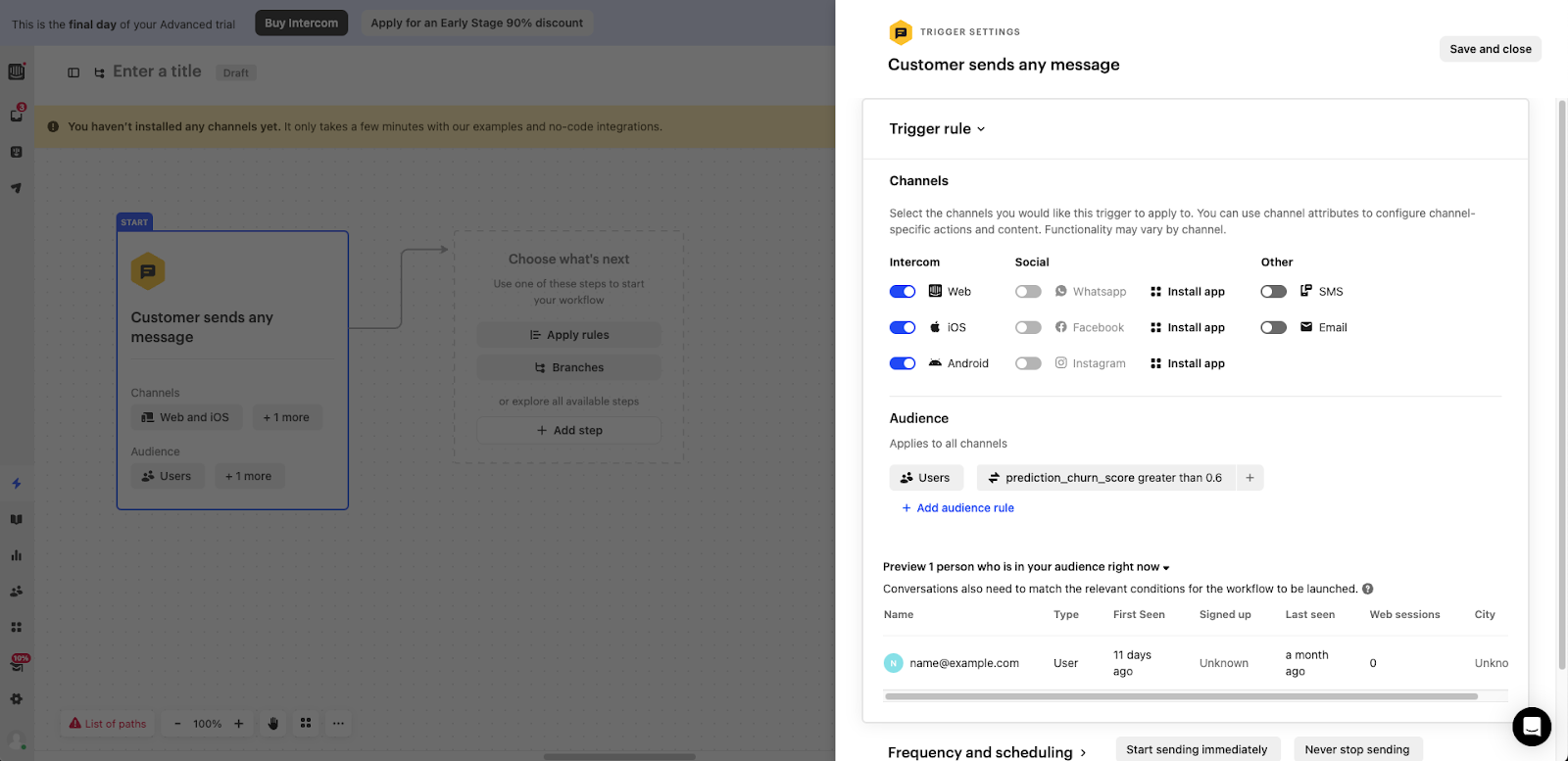The height and width of the screenshot is (761, 1568).
Task: Click the audience table horizontal scrollbar
Action: tap(1181, 696)
